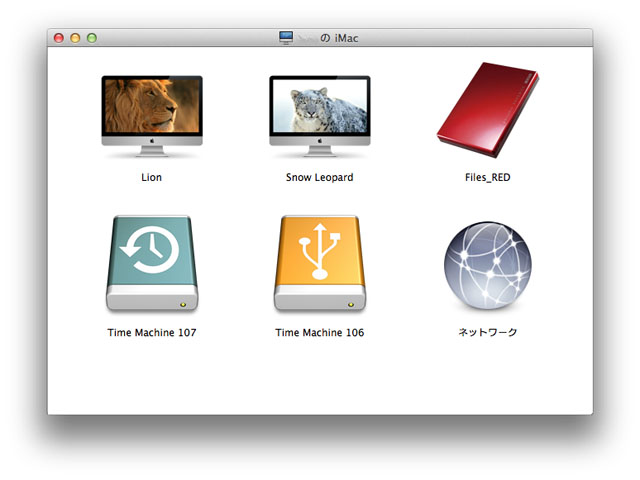
Task: Click the "Time Machine 107" label text
Action: pyautogui.click(x=152, y=333)
